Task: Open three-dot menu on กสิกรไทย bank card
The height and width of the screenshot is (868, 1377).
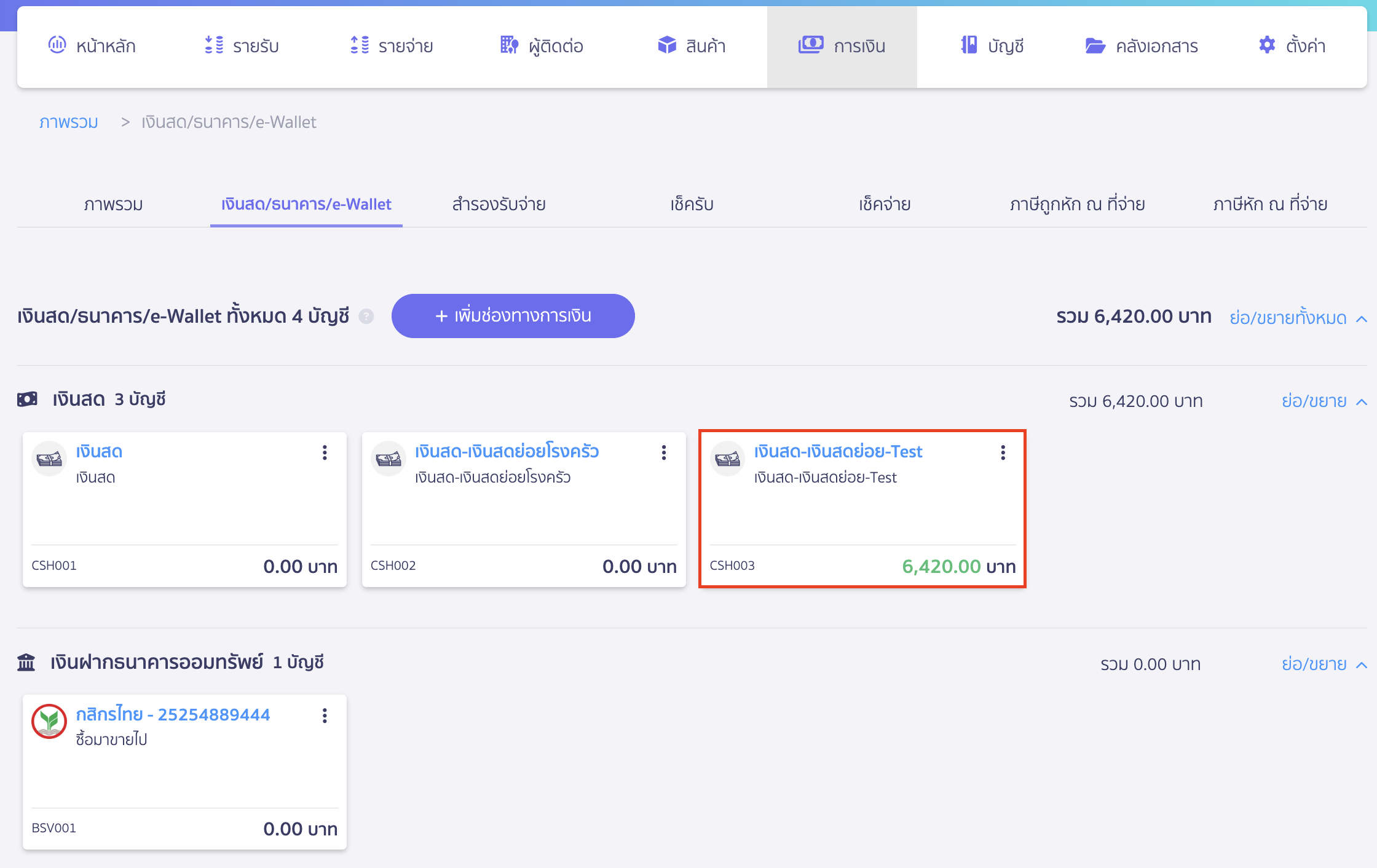Action: (x=325, y=716)
